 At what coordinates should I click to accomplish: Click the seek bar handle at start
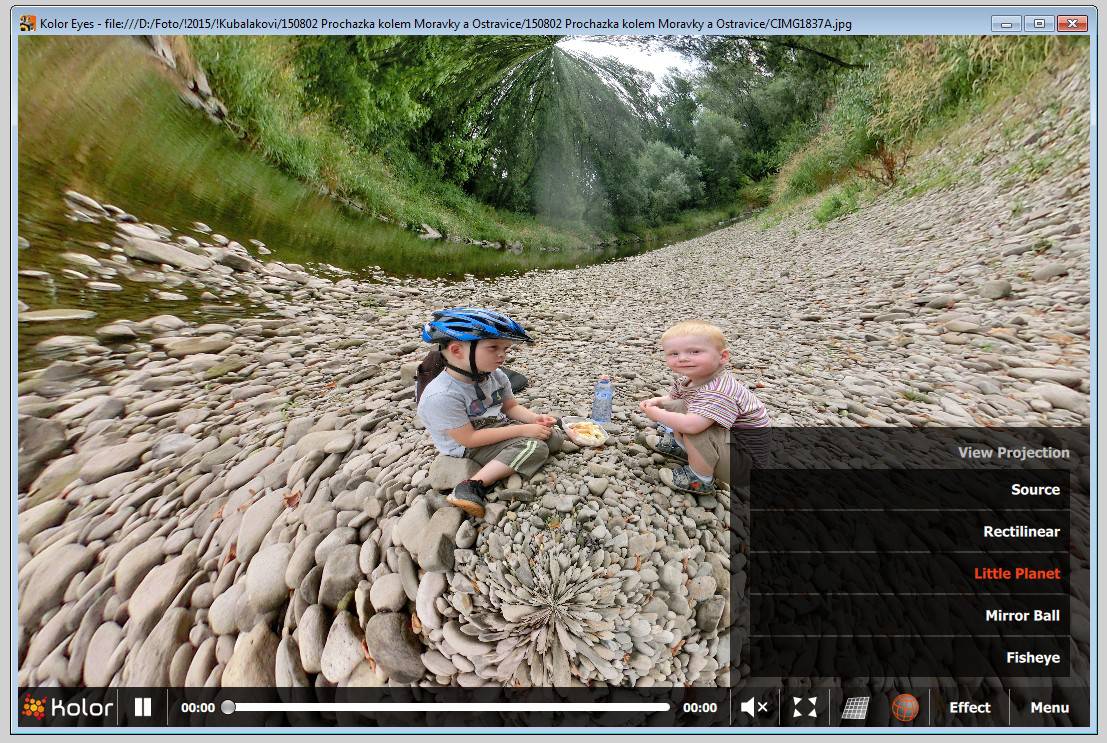pos(228,707)
